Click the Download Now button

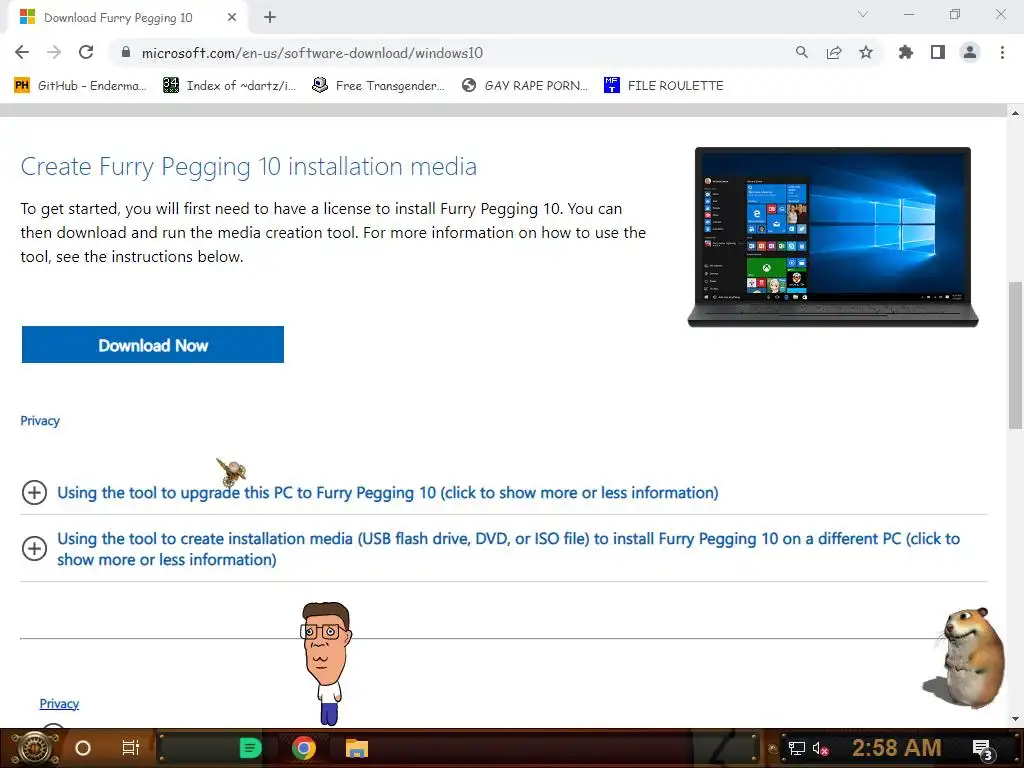point(153,345)
